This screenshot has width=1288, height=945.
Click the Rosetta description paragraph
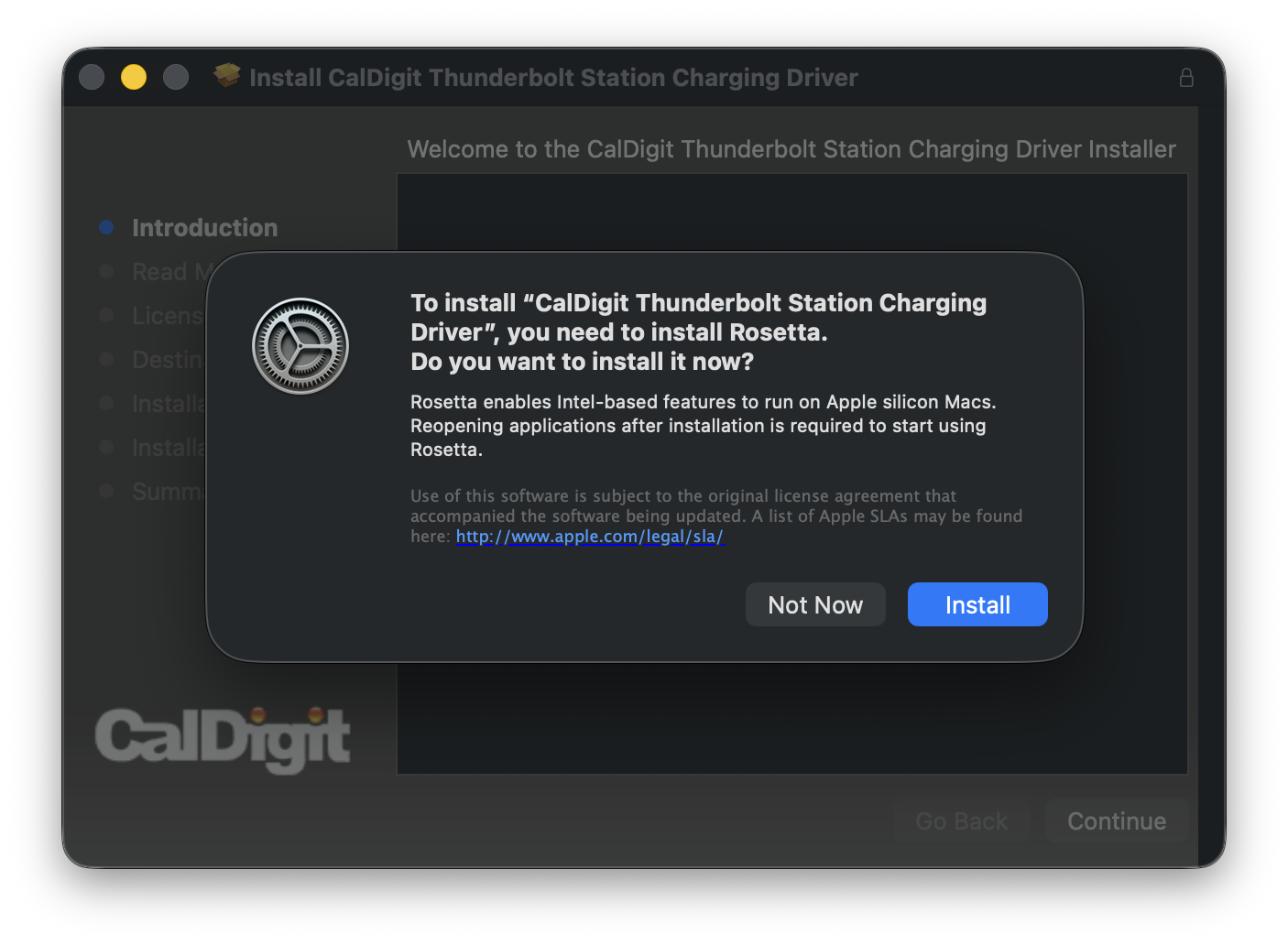(x=702, y=426)
